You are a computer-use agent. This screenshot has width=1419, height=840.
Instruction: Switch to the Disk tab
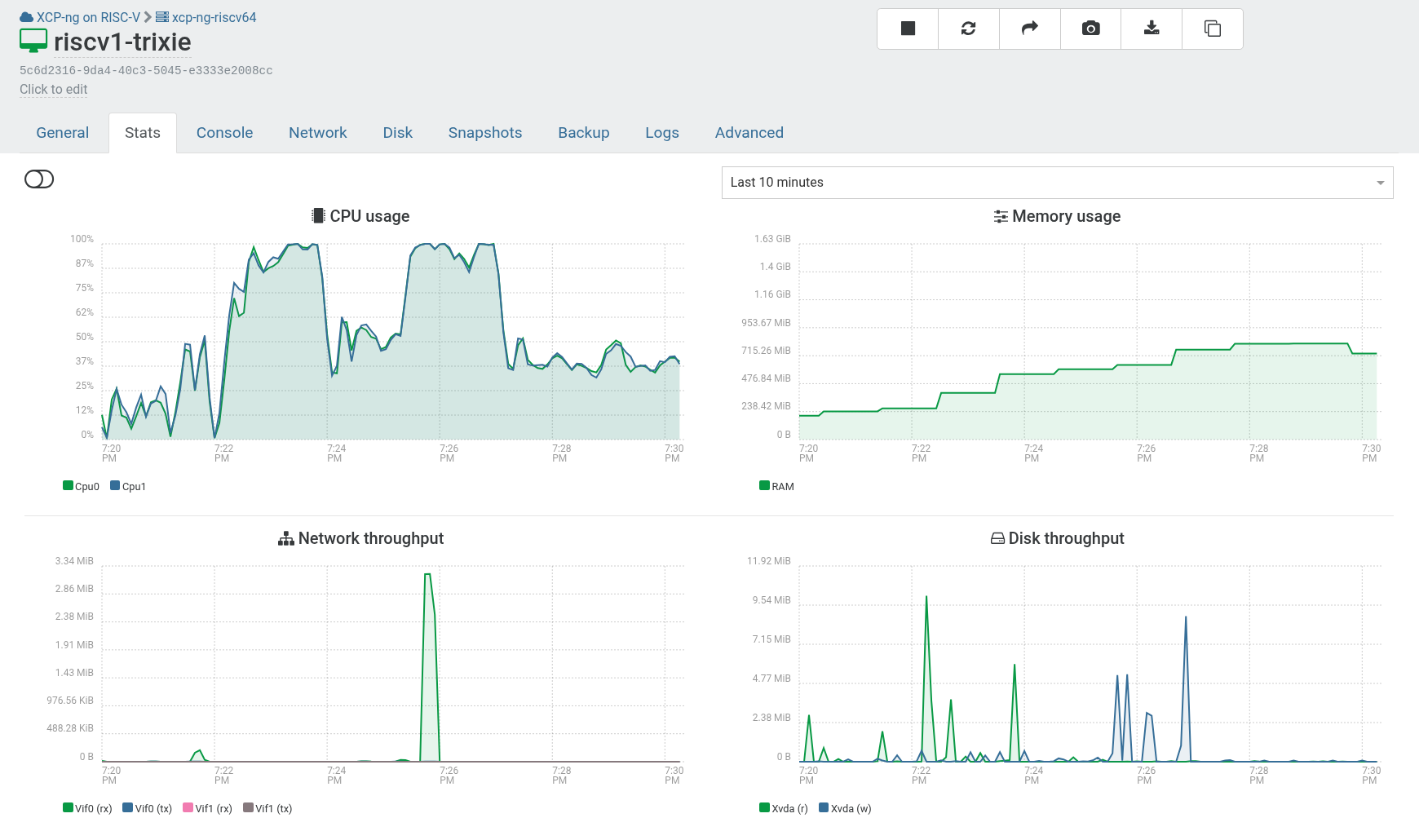tap(398, 133)
